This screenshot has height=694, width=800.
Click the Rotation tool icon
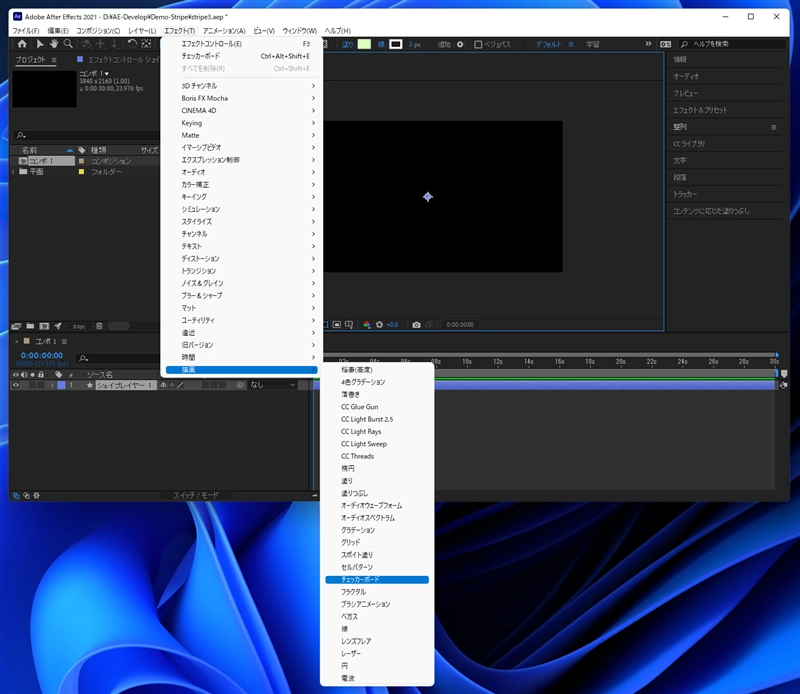coord(131,44)
